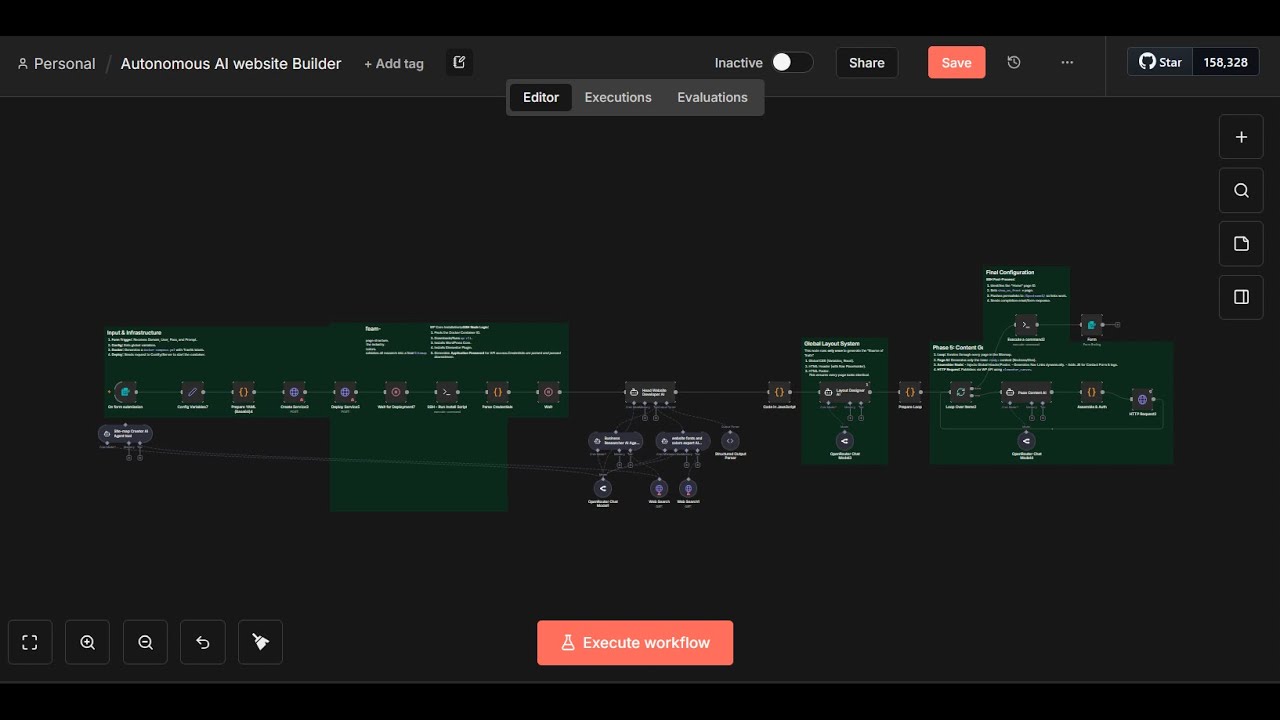
Task: Open the Deploy Service globe node
Action: tap(345, 392)
